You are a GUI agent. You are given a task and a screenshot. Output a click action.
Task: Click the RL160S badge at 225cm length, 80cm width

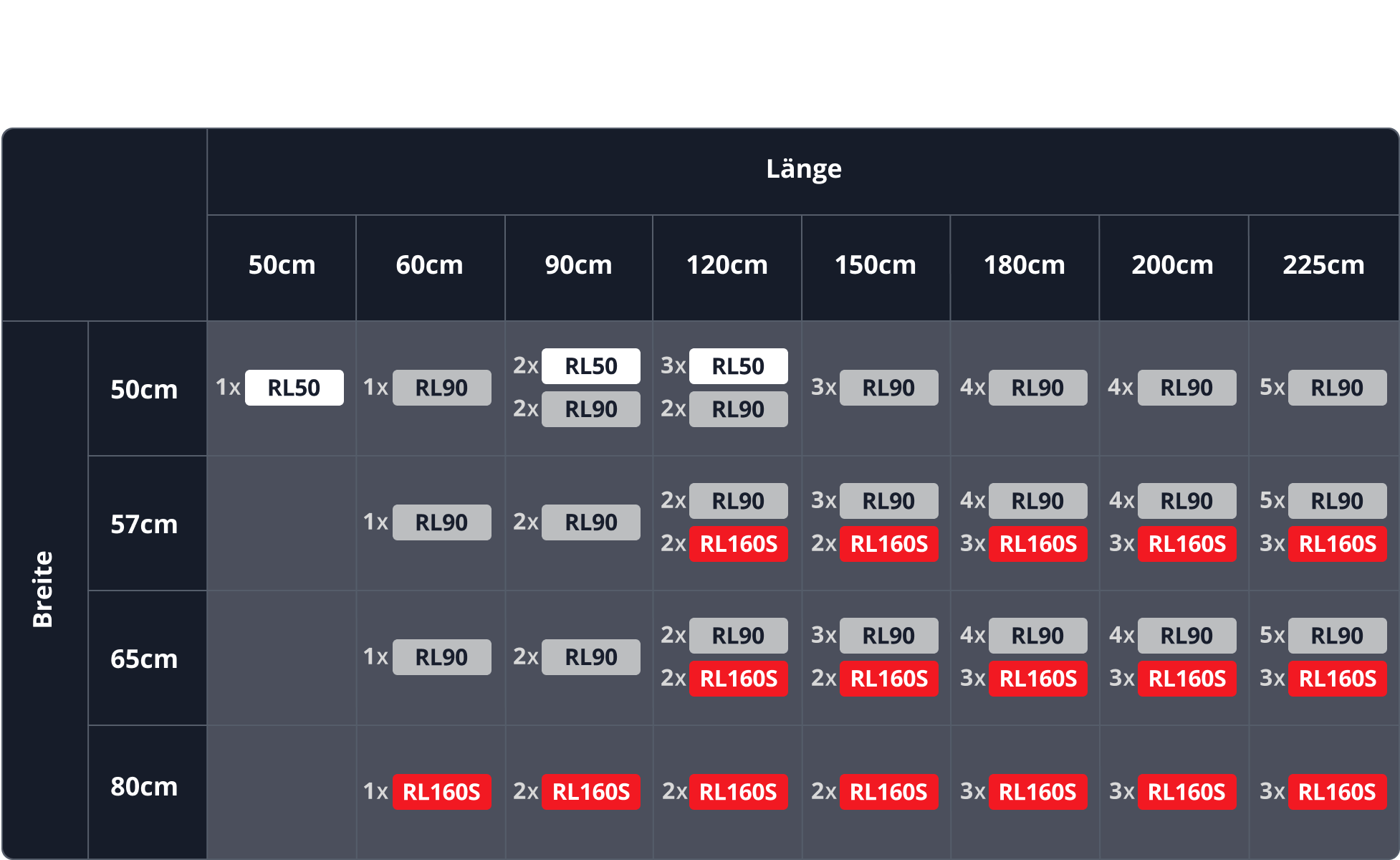pos(1336,792)
